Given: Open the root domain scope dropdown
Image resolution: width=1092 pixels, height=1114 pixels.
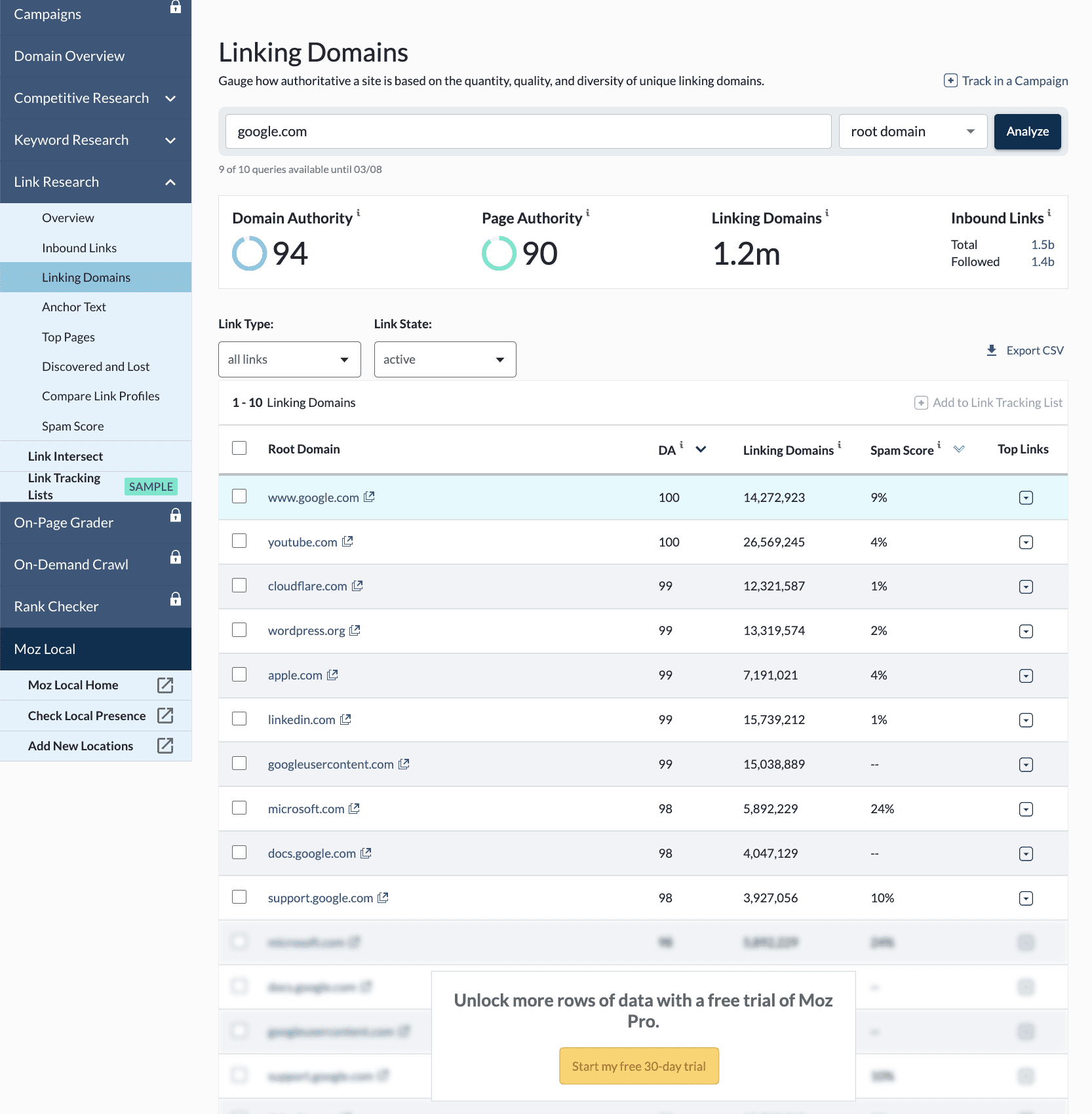Looking at the screenshot, I should (912, 131).
